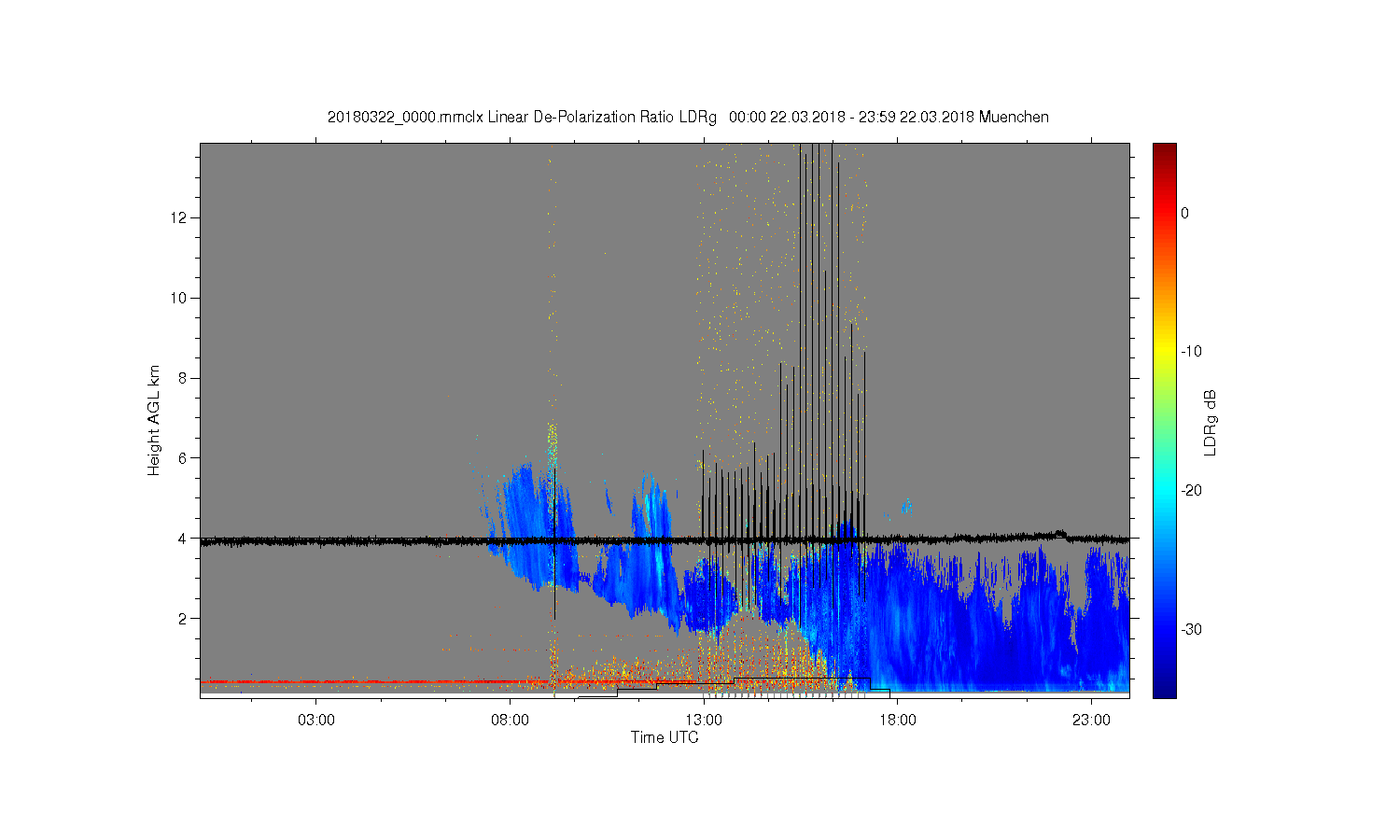Image resolution: width=1400 pixels, height=840 pixels.
Task: Click the colorbar value label -20
Action: 1191,490
